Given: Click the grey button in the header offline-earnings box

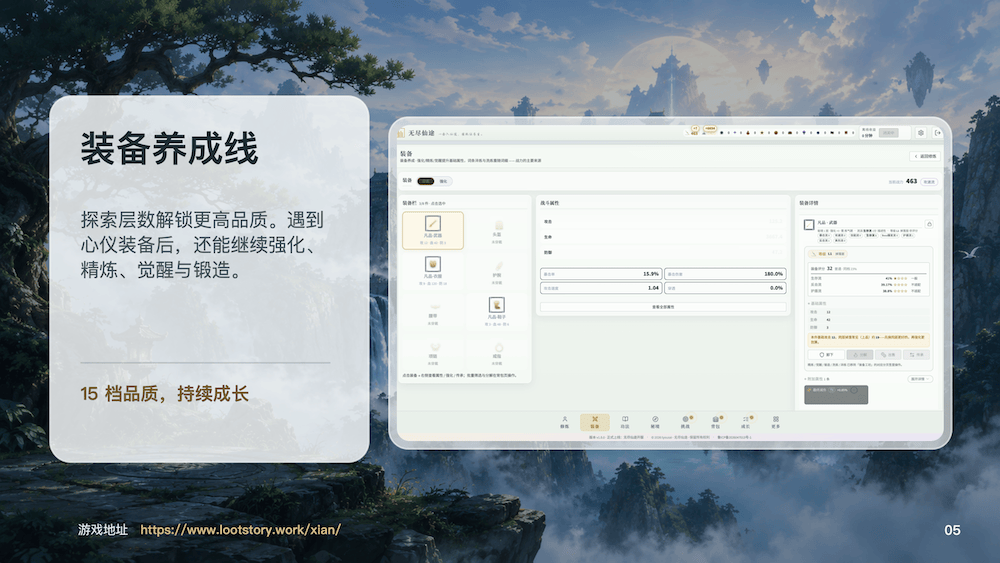Looking at the screenshot, I should (889, 133).
